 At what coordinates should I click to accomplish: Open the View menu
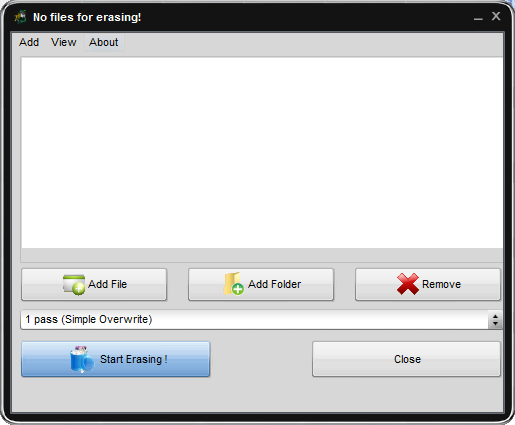pos(63,42)
